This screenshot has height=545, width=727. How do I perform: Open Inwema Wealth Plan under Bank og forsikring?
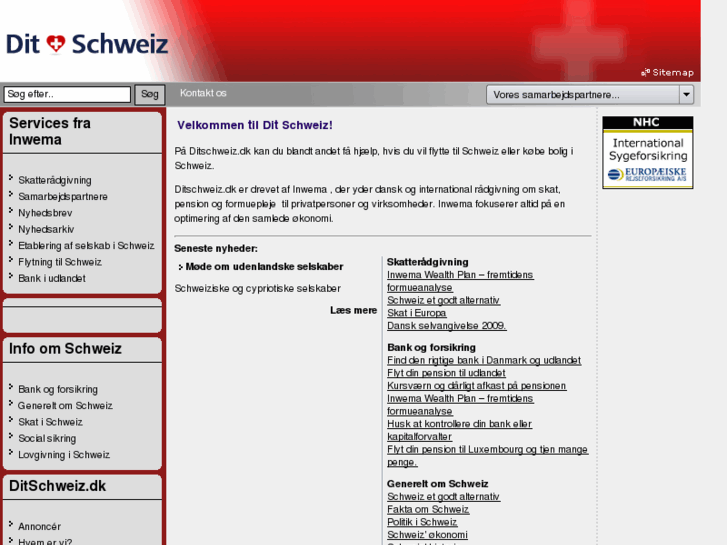(x=460, y=405)
